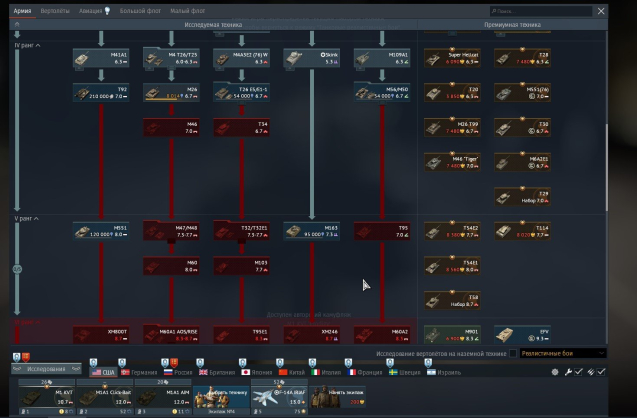Click the M46 "Tiger" premium tank

450,161
